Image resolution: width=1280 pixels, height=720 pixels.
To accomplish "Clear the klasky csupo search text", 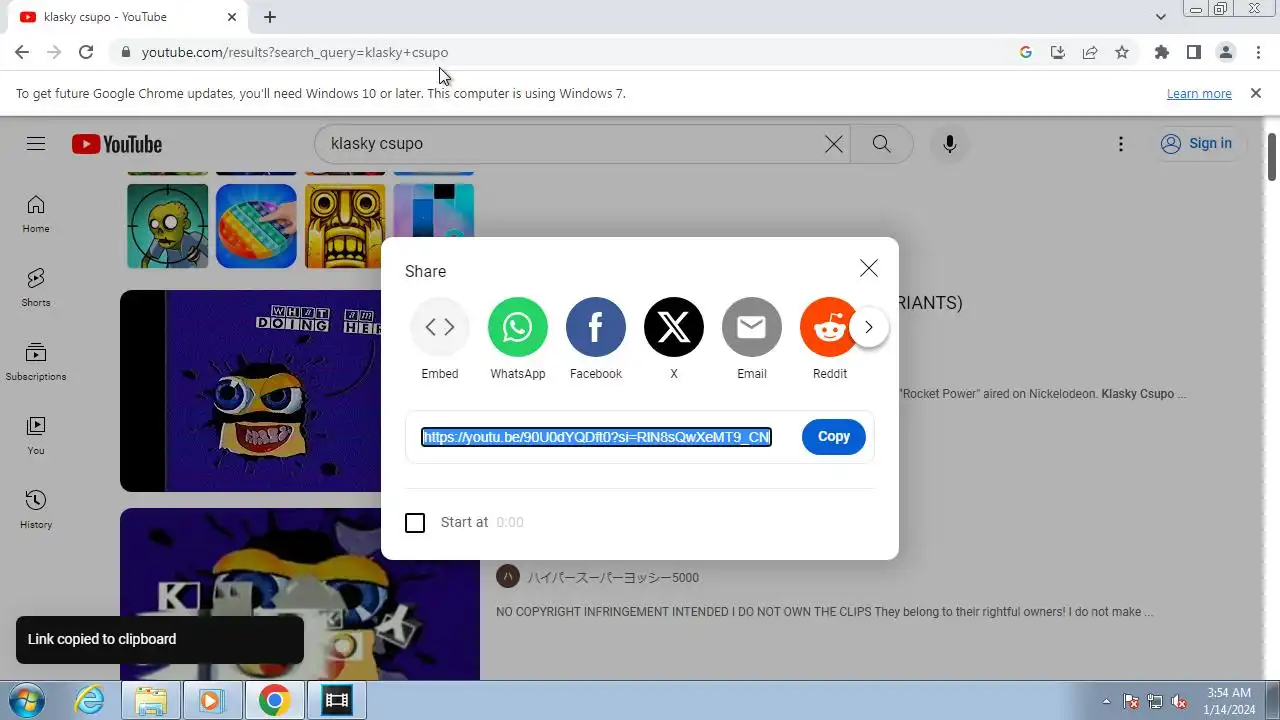I will pos(834,144).
